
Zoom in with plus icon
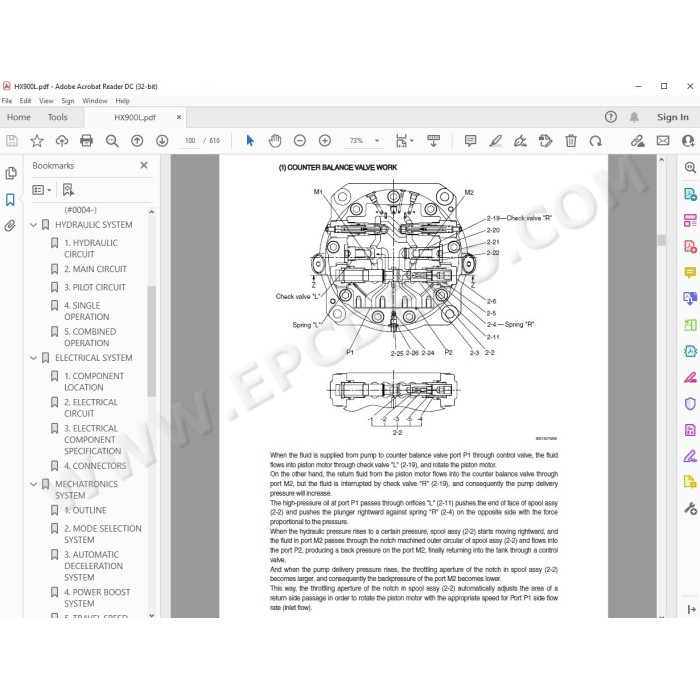(325, 141)
